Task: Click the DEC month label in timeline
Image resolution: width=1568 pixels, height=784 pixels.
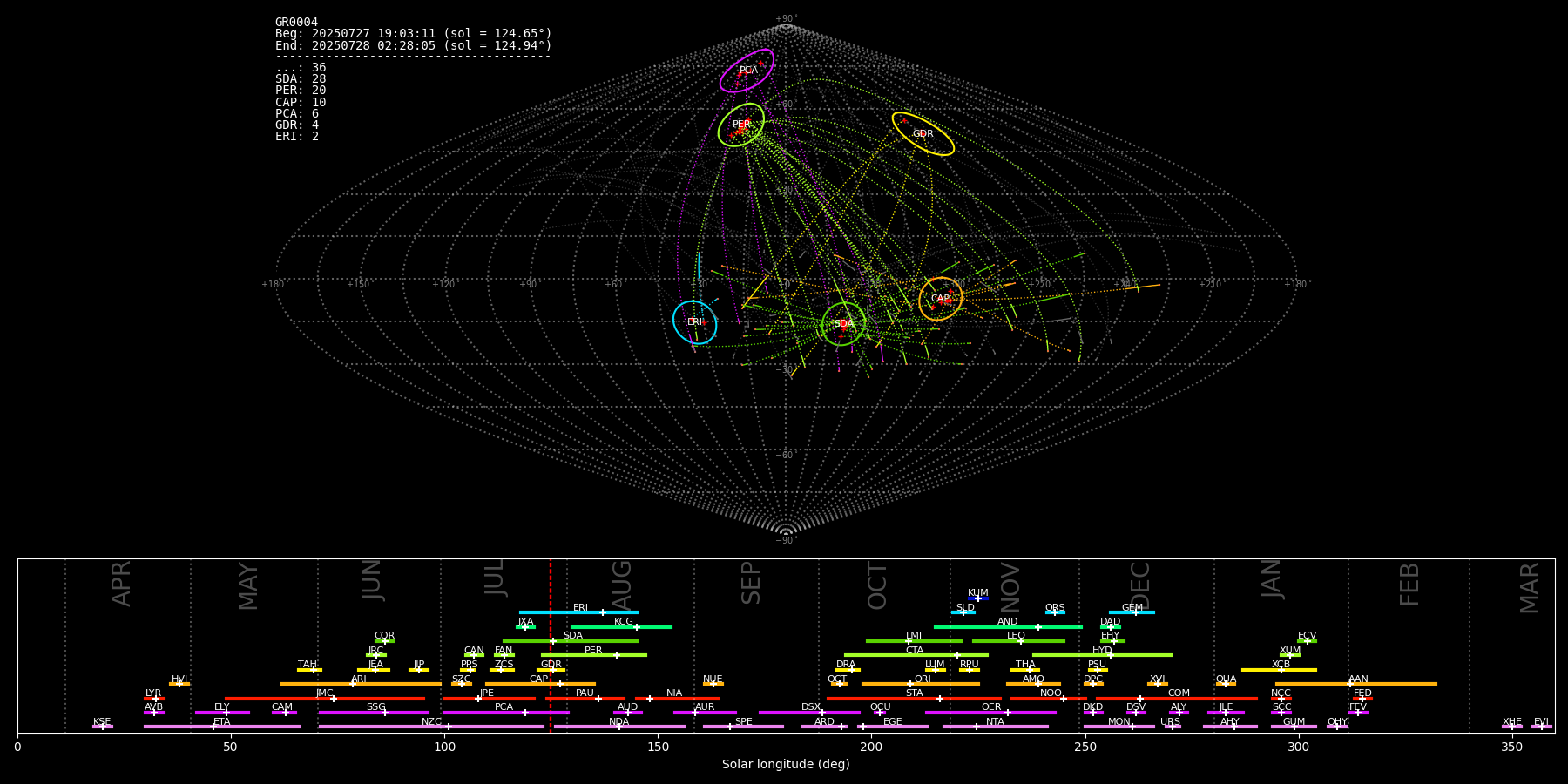Action: [1140, 586]
